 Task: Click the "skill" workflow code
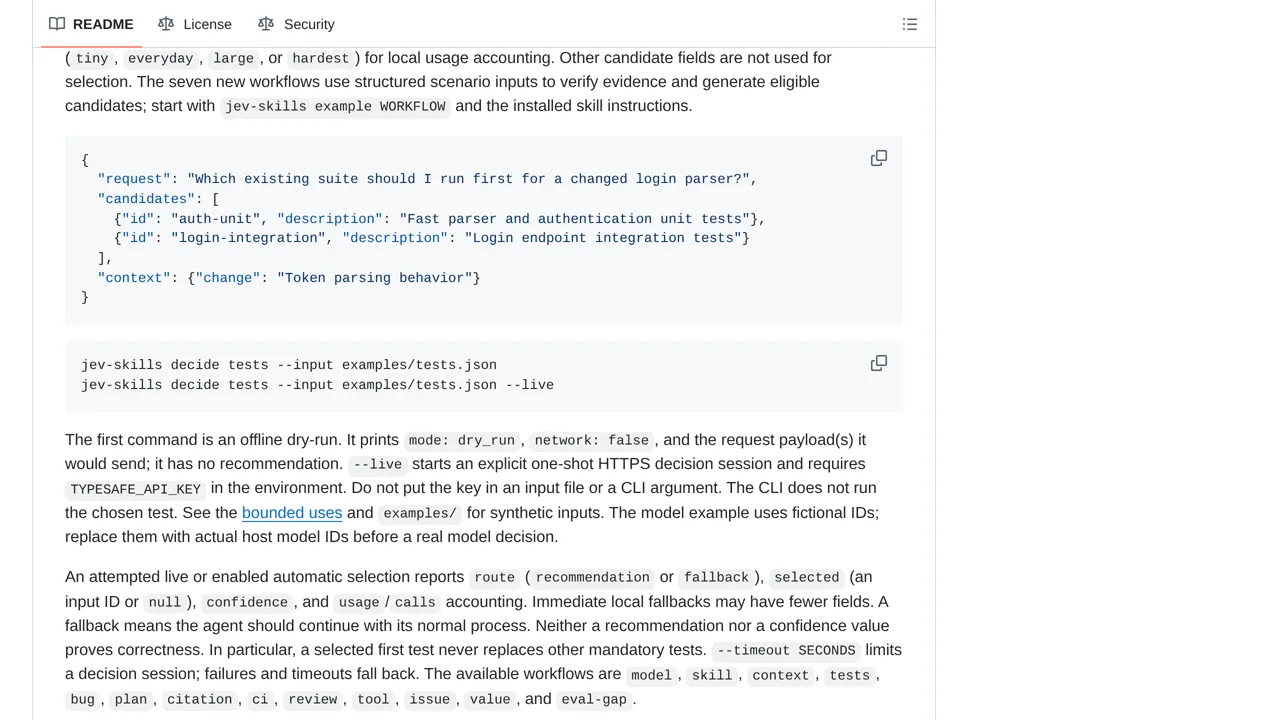[x=712, y=676]
